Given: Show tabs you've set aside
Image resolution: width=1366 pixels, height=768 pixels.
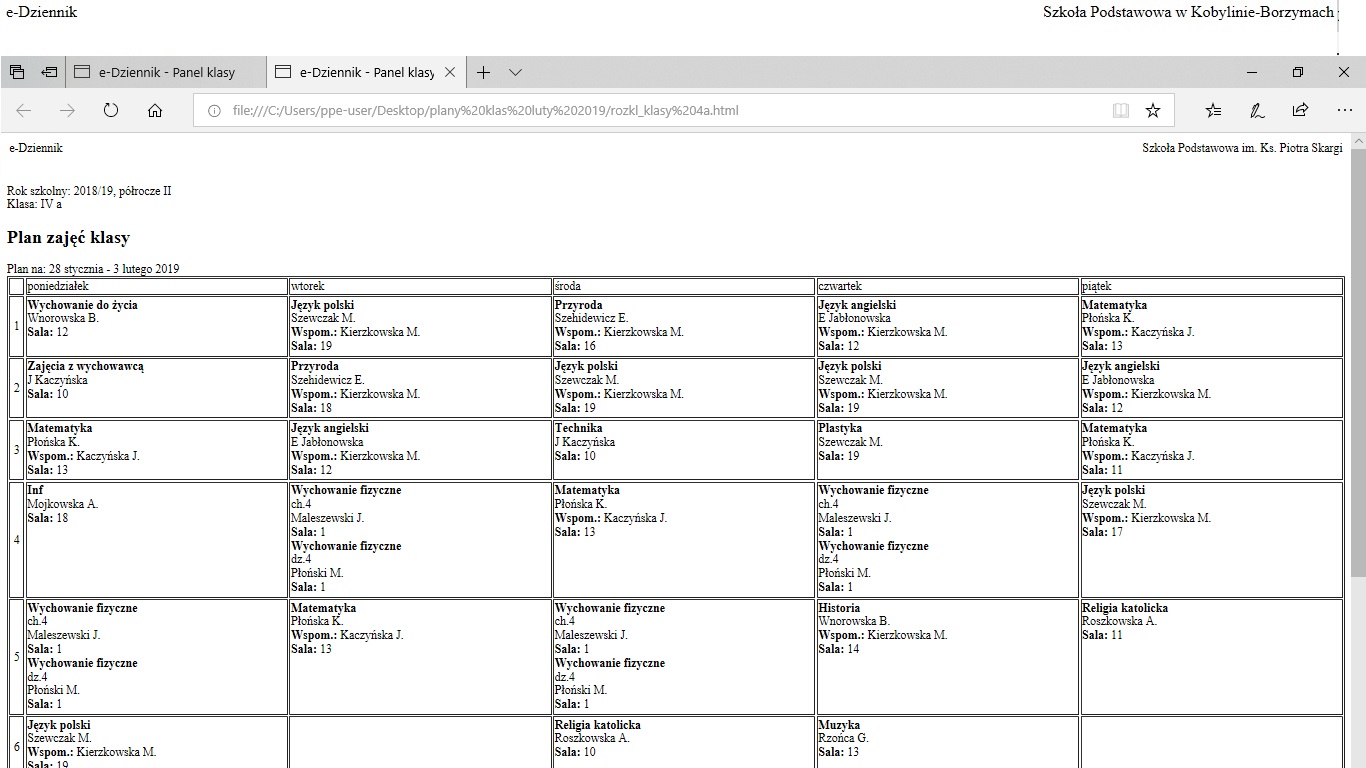Looking at the screenshot, I should pos(16,72).
